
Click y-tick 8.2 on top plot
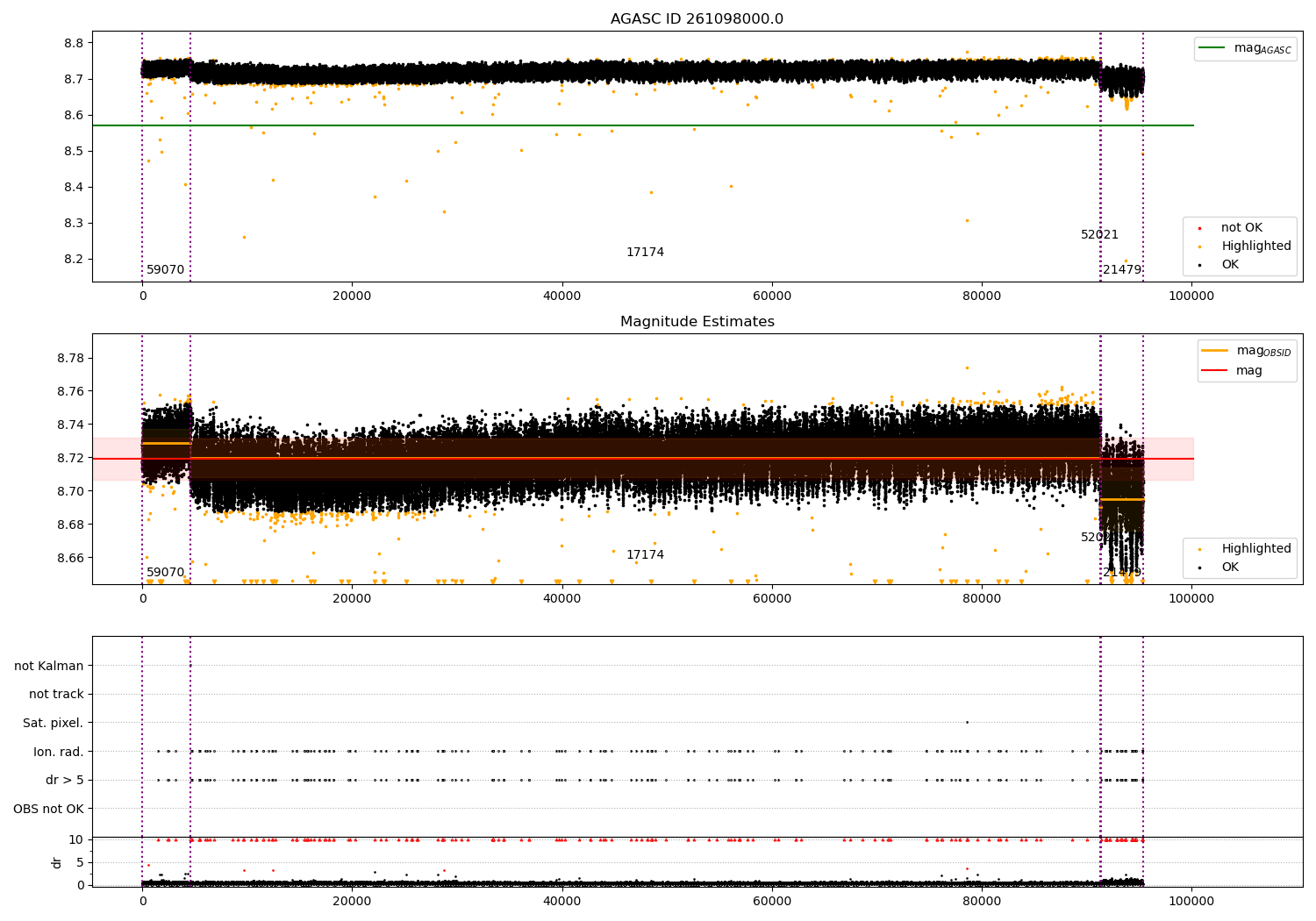click(74, 259)
